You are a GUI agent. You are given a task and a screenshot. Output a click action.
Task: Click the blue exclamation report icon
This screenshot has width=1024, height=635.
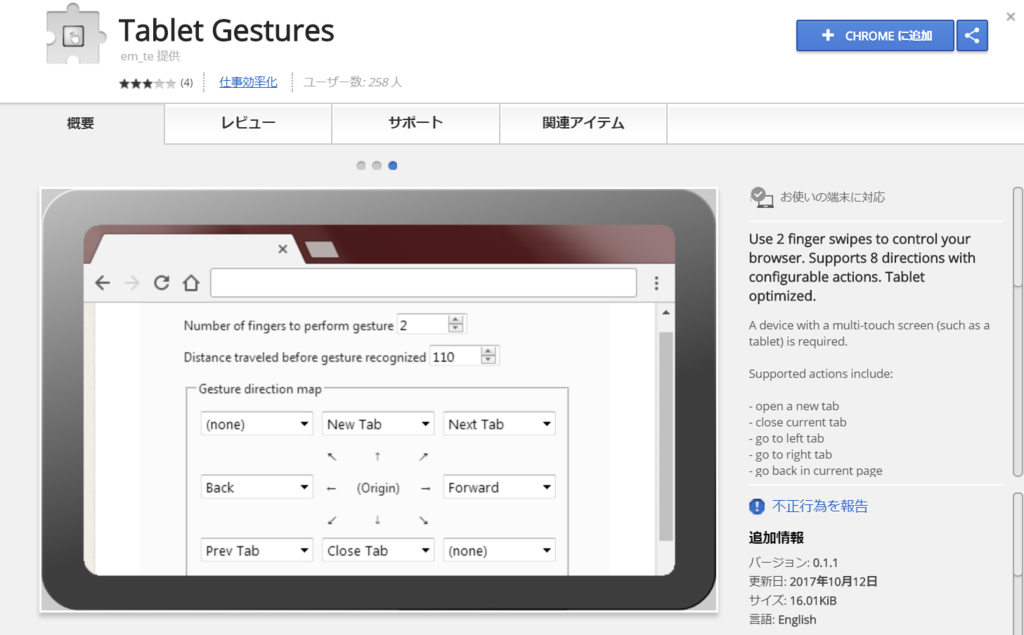pos(757,506)
